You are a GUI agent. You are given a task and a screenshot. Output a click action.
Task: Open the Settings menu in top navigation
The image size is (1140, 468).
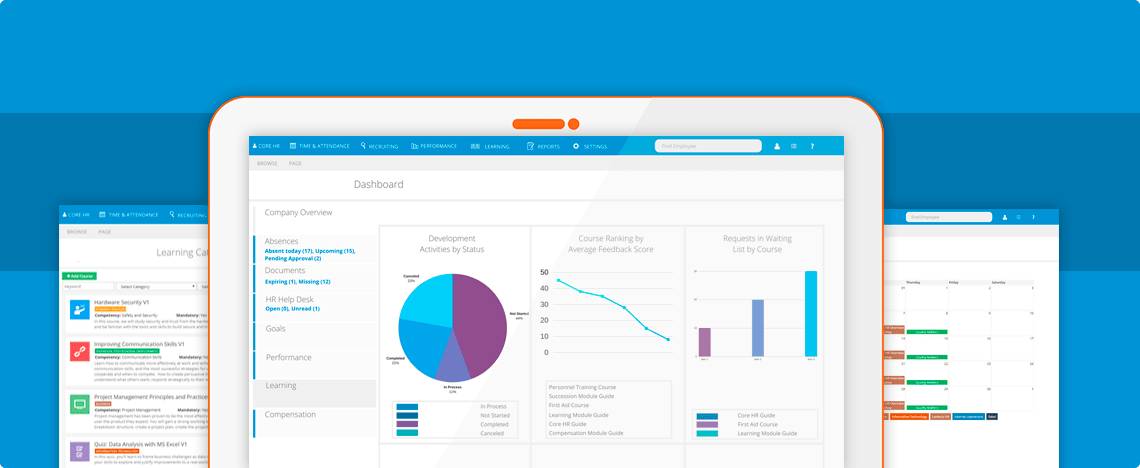(590, 146)
